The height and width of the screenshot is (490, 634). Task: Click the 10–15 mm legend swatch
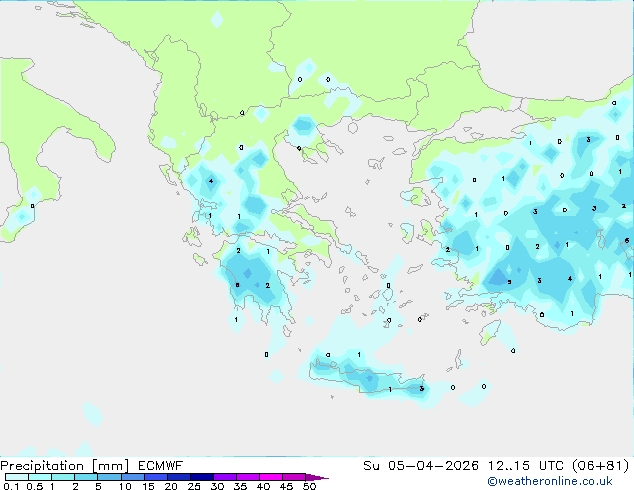(x=133, y=477)
